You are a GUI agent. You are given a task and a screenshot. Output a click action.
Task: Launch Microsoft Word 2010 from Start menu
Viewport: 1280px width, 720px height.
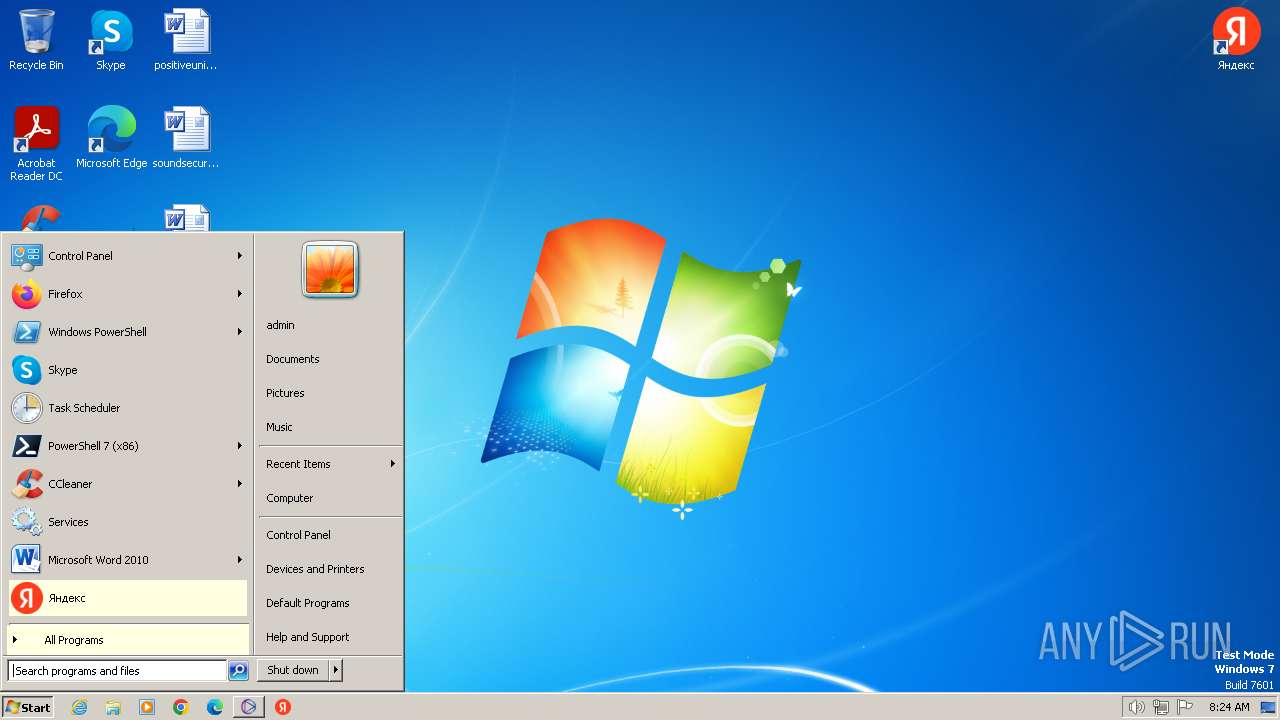[127, 560]
